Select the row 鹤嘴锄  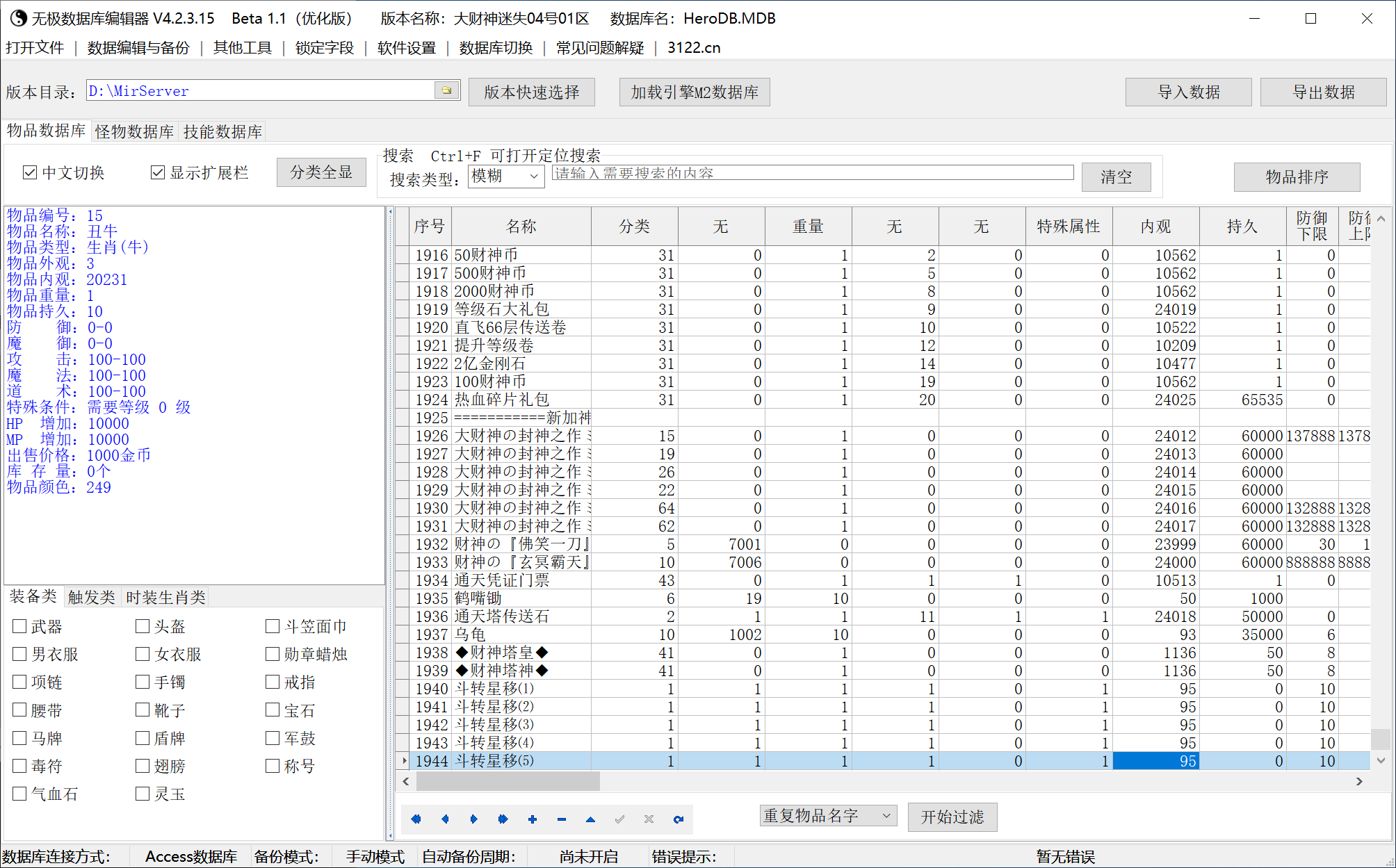[883, 598]
